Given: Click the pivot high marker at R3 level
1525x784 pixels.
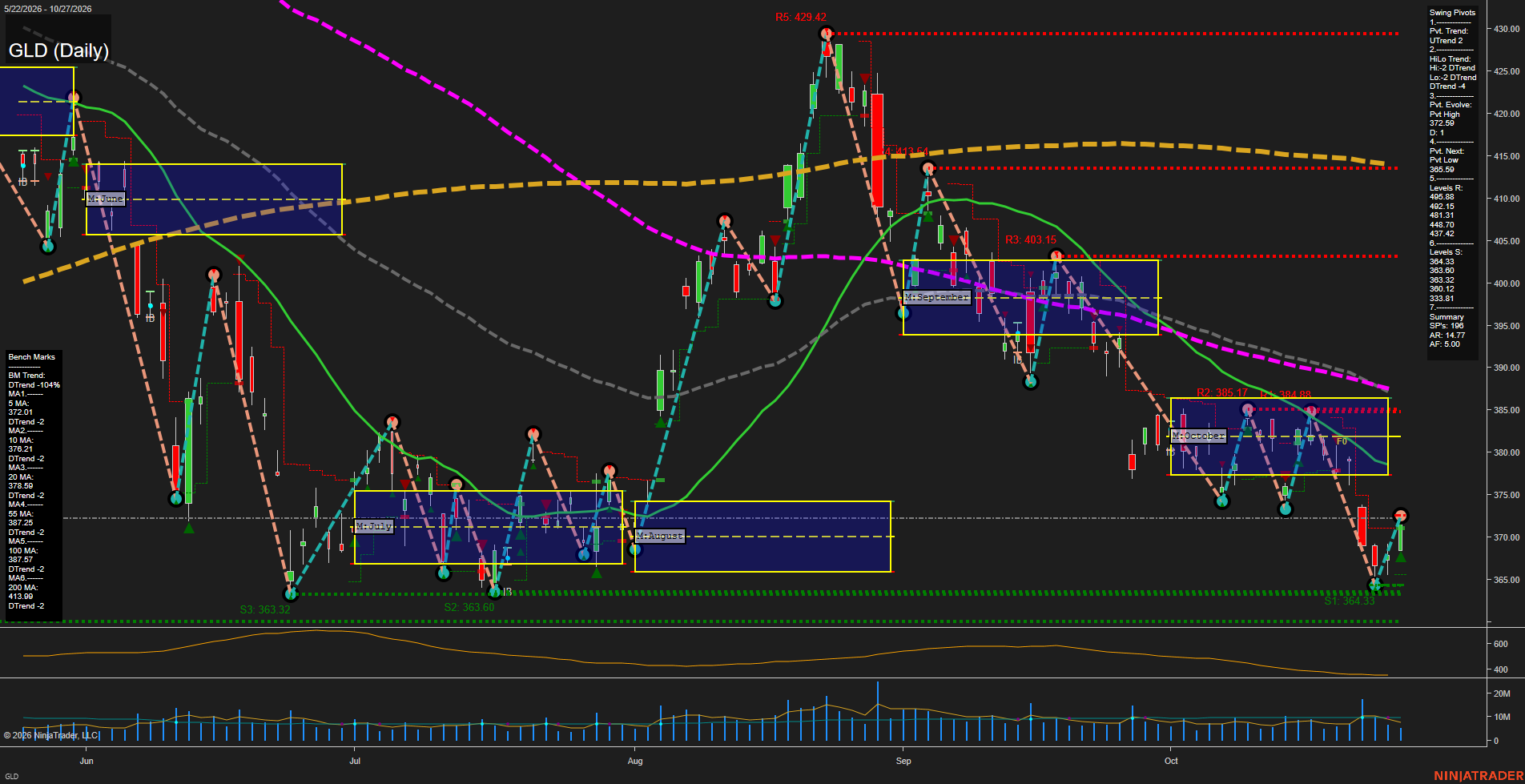Looking at the screenshot, I should coord(1056,256).
